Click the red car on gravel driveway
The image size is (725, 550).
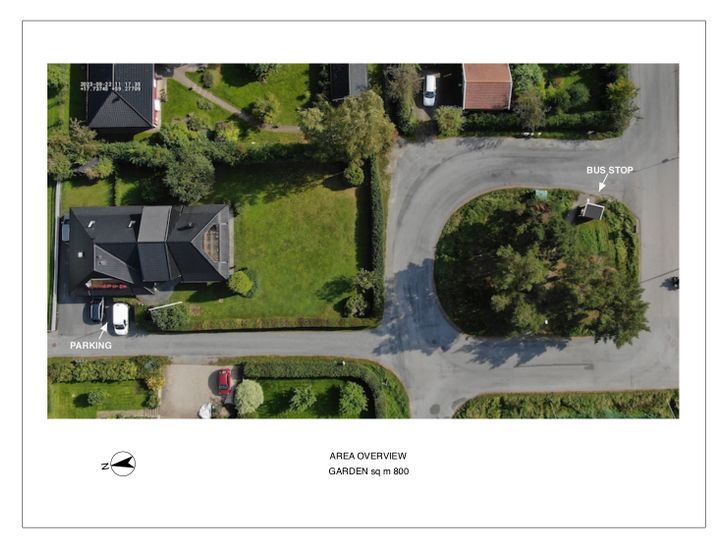(x=225, y=382)
